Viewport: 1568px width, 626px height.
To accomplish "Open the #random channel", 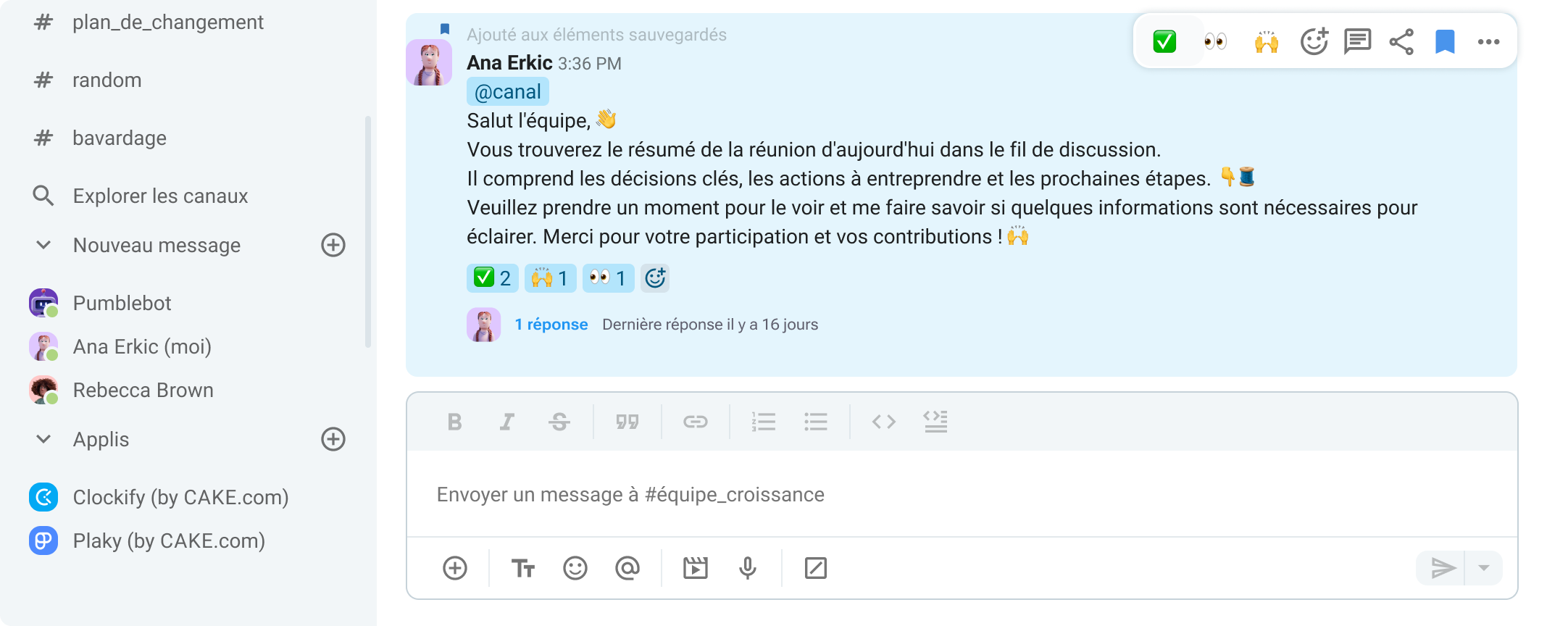I will click(x=106, y=80).
